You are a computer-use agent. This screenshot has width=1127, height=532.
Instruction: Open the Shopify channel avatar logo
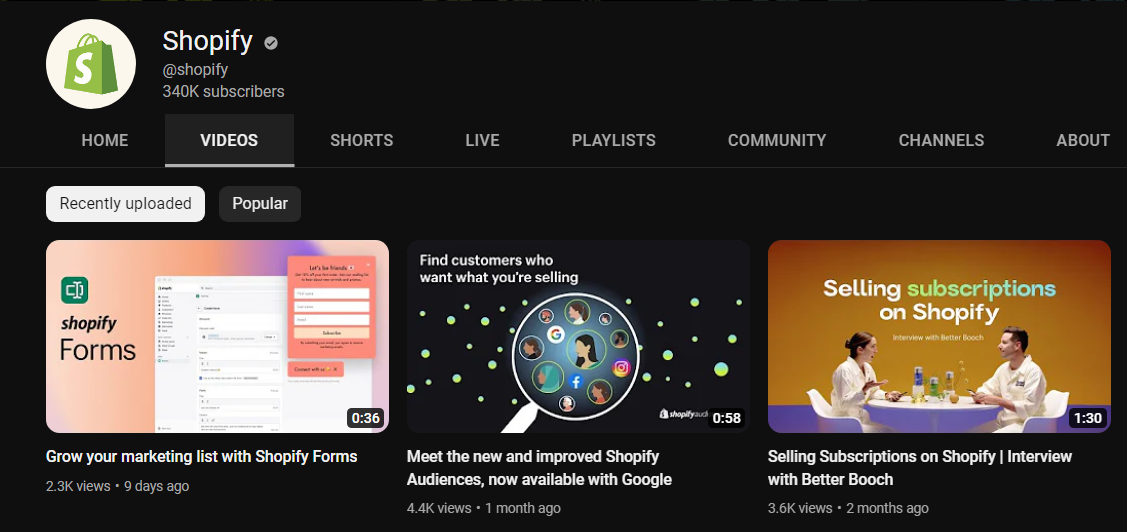pos(91,64)
